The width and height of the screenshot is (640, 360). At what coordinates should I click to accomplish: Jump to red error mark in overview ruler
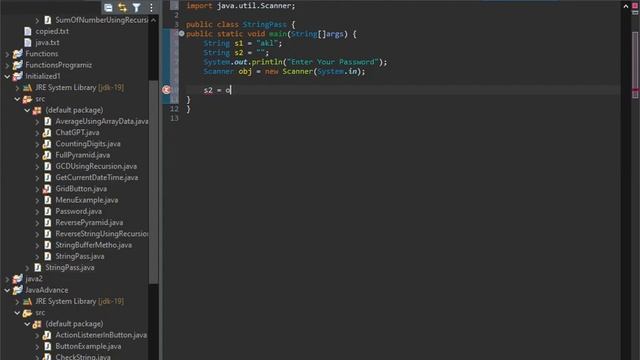635,90
